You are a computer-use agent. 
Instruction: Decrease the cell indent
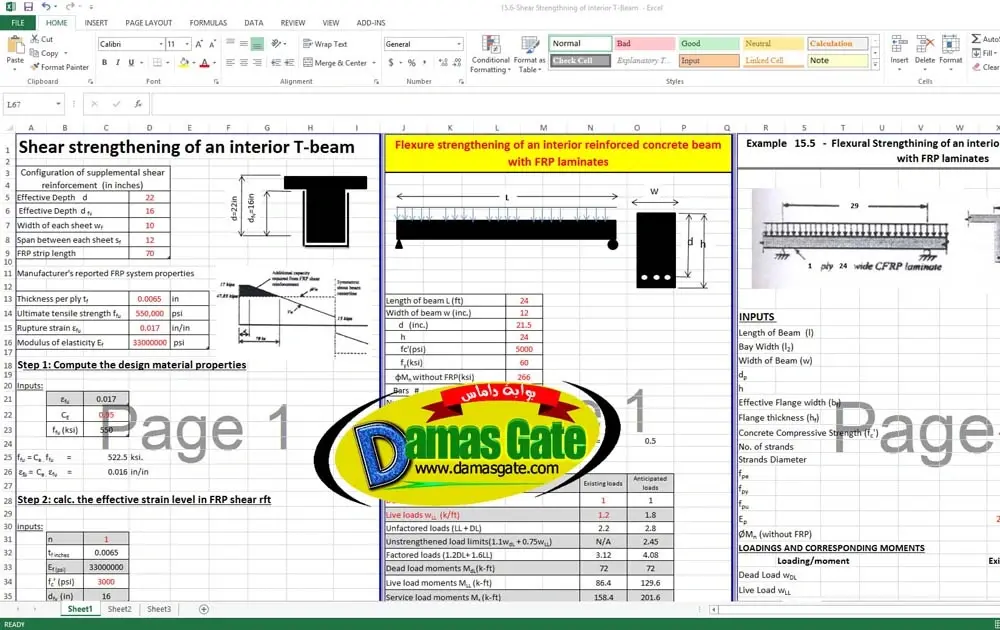point(276,62)
